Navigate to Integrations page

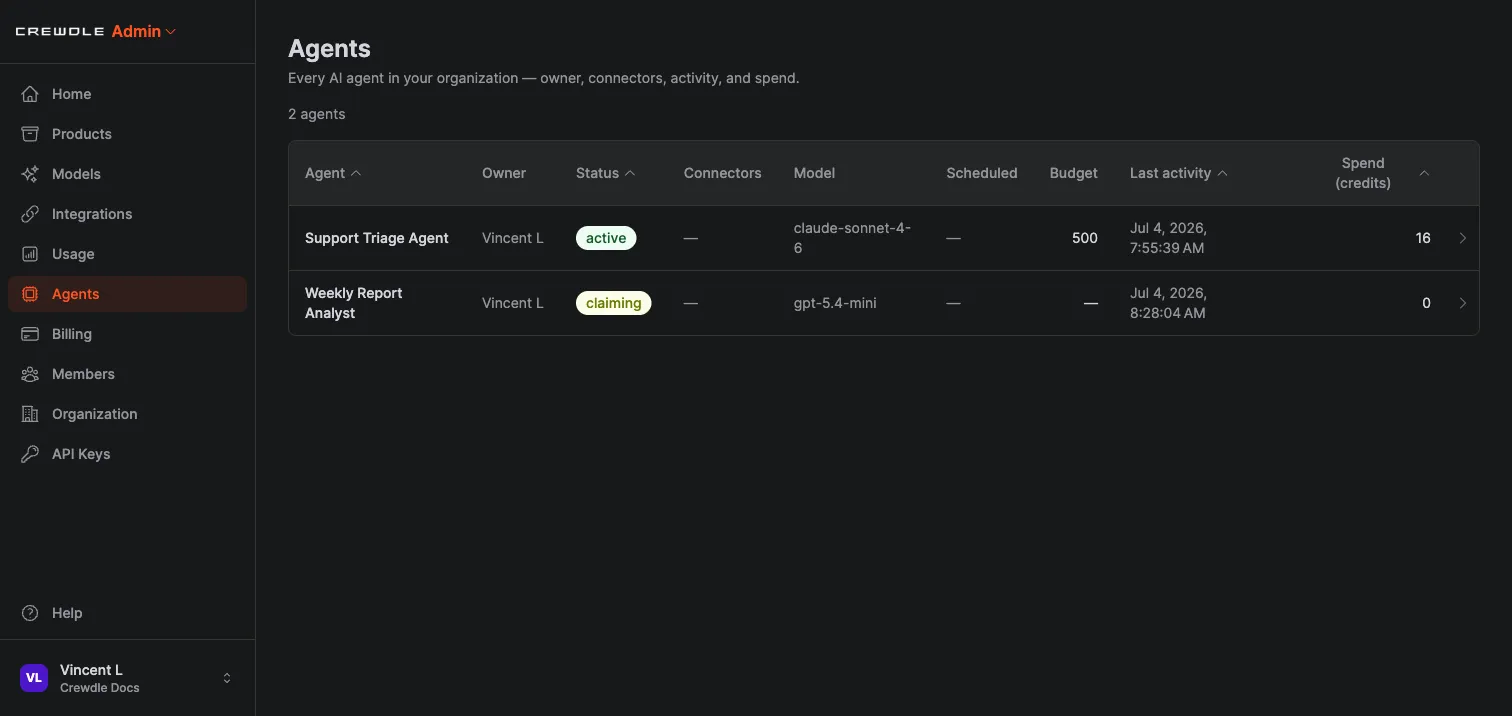pos(127,214)
